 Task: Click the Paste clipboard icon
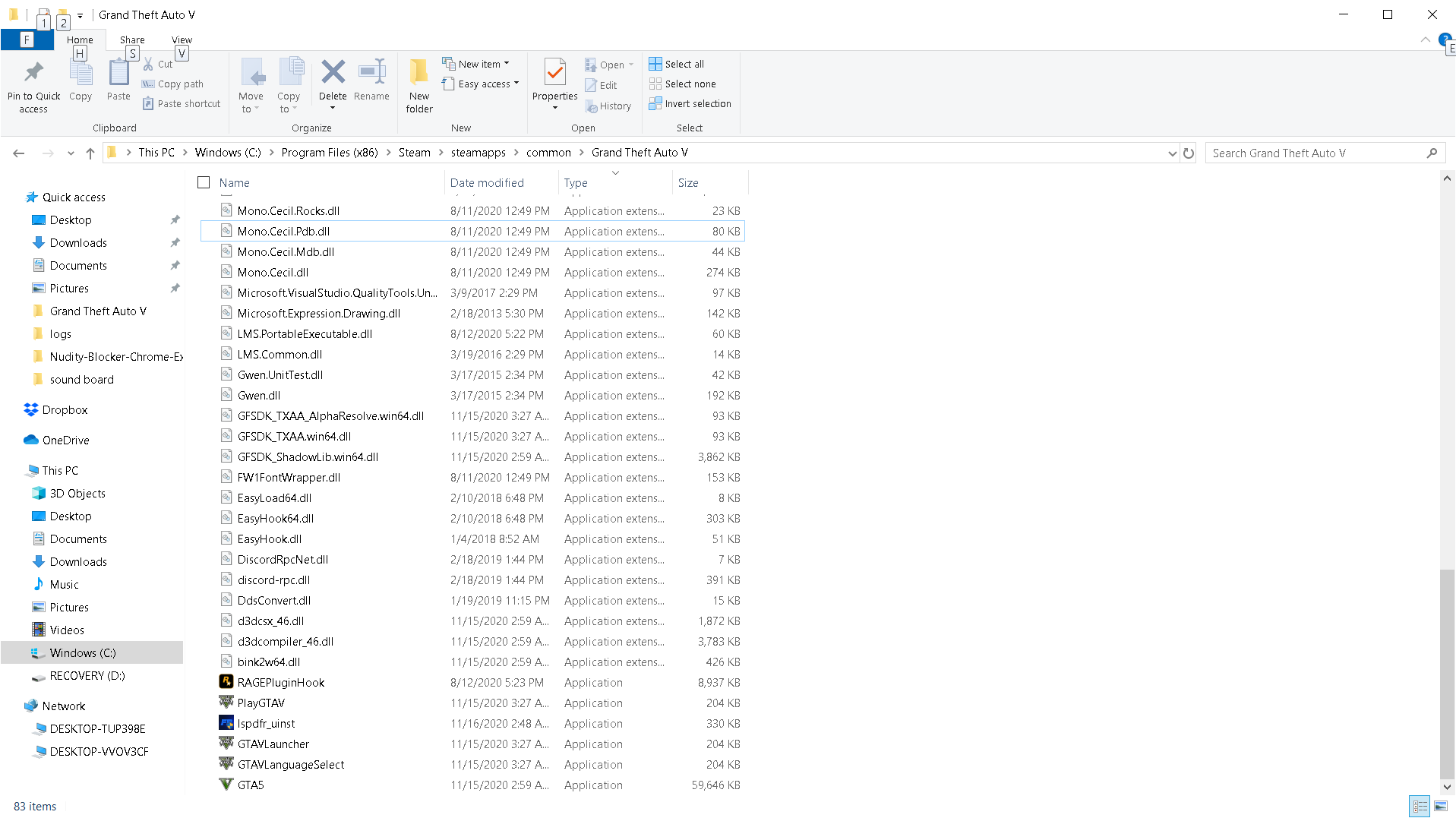point(118,73)
